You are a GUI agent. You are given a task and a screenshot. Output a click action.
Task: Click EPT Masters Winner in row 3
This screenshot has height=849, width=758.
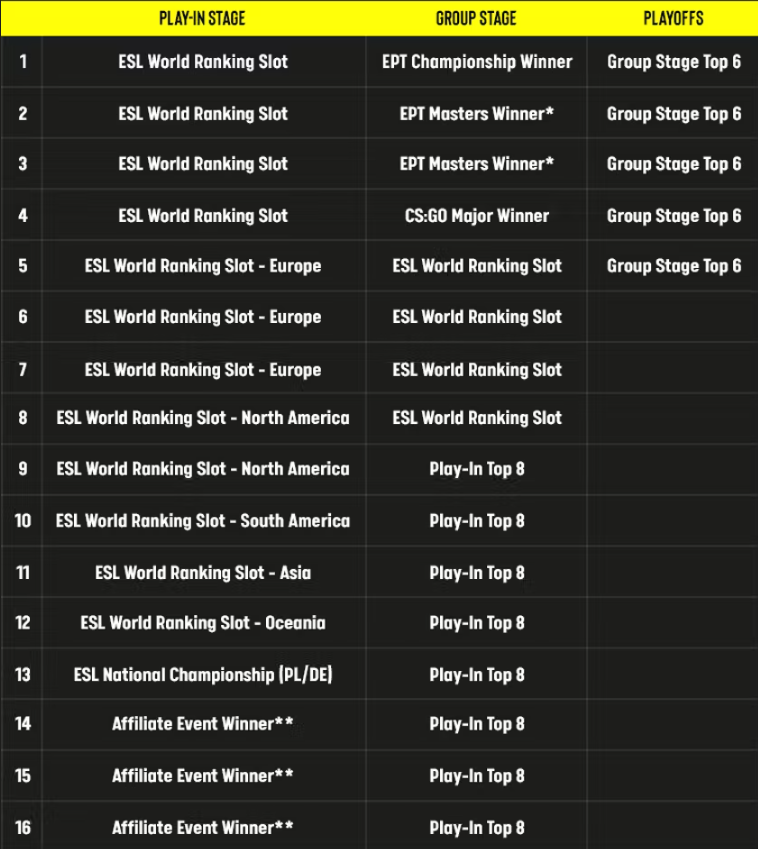[x=477, y=164]
